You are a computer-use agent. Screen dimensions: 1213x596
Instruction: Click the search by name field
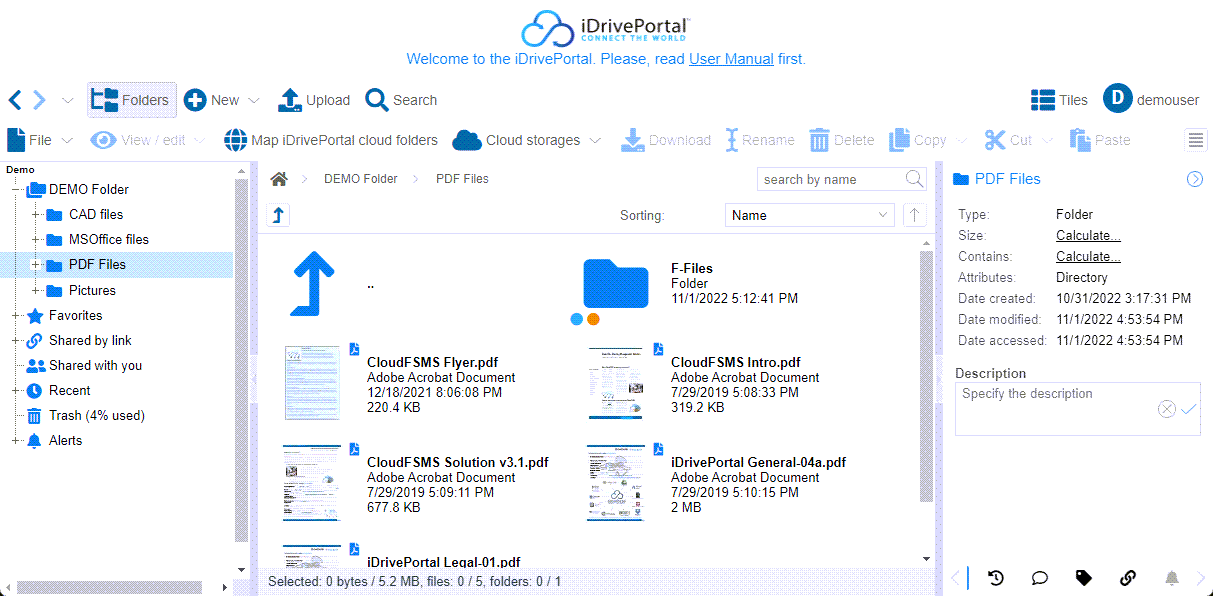[x=830, y=179]
